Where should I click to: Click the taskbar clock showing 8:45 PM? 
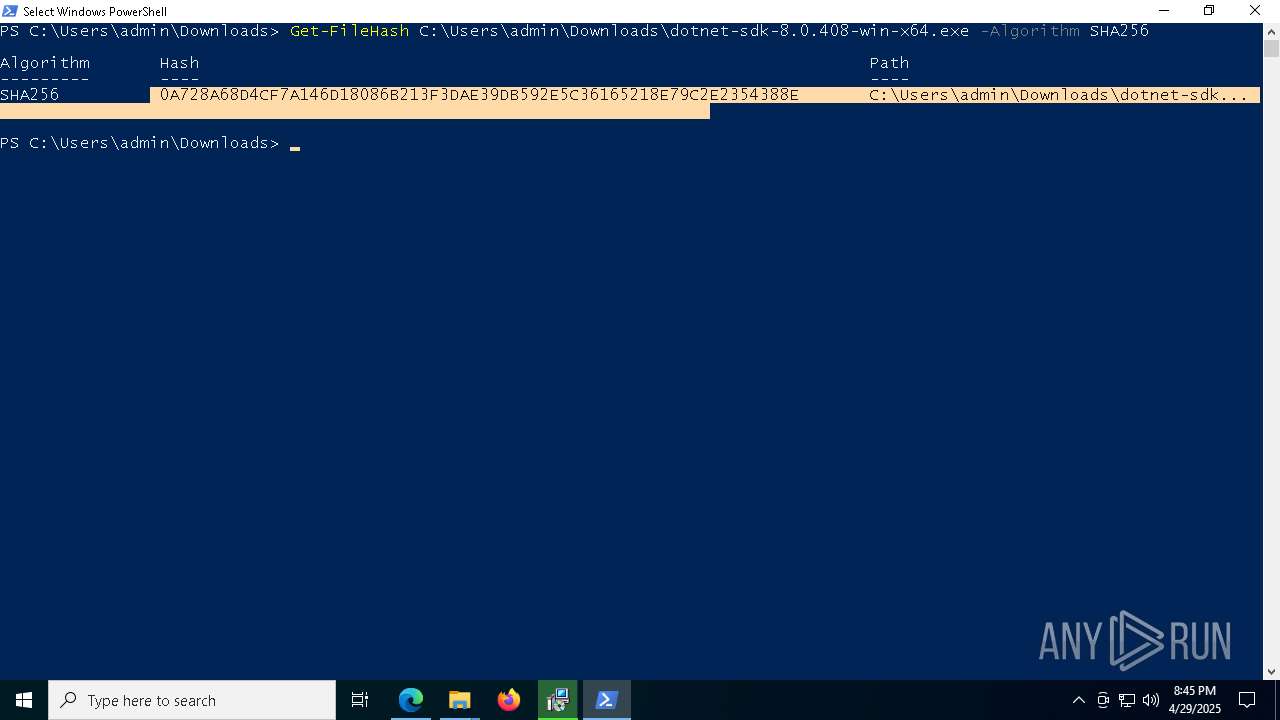coord(1194,700)
